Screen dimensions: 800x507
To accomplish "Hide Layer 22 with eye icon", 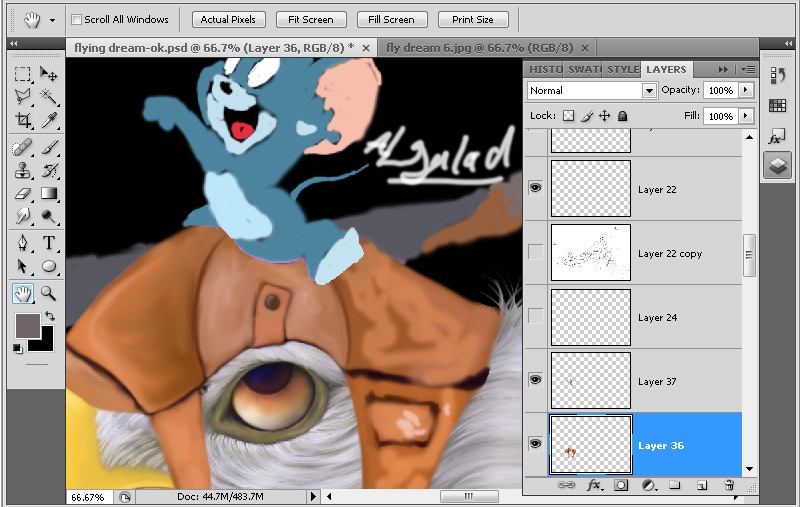I will (x=535, y=188).
